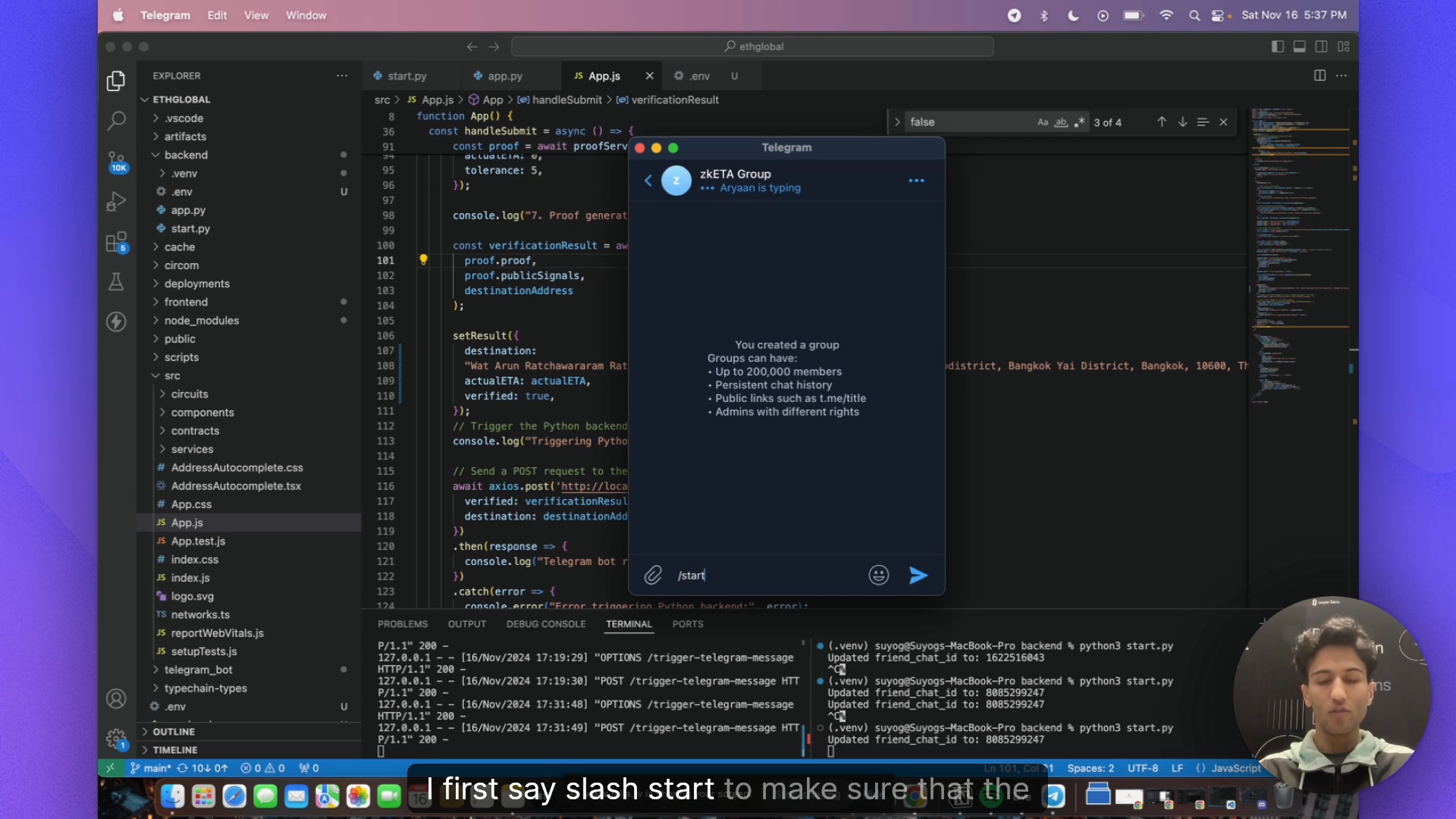Open the Search view in activity bar
This screenshot has width=1456, height=819.
(x=116, y=120)
